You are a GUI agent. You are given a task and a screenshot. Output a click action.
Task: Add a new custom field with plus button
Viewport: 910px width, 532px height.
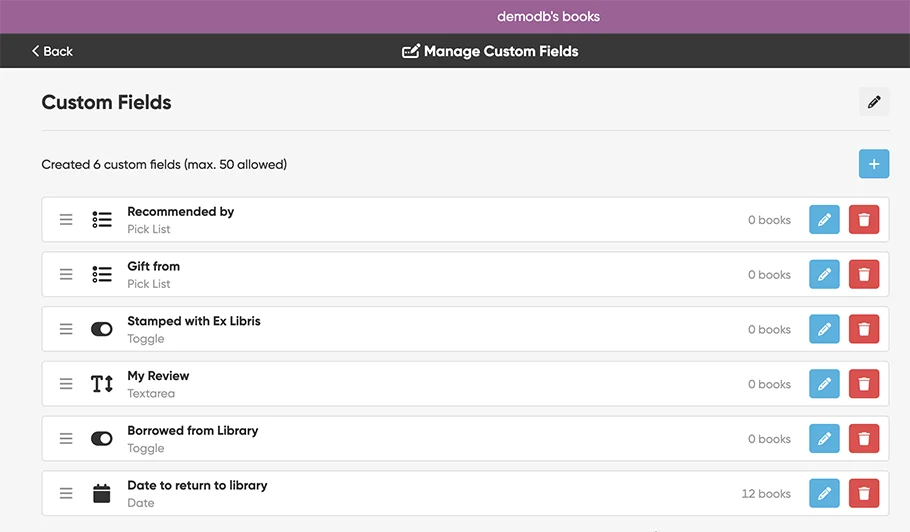tap(874, 164)
